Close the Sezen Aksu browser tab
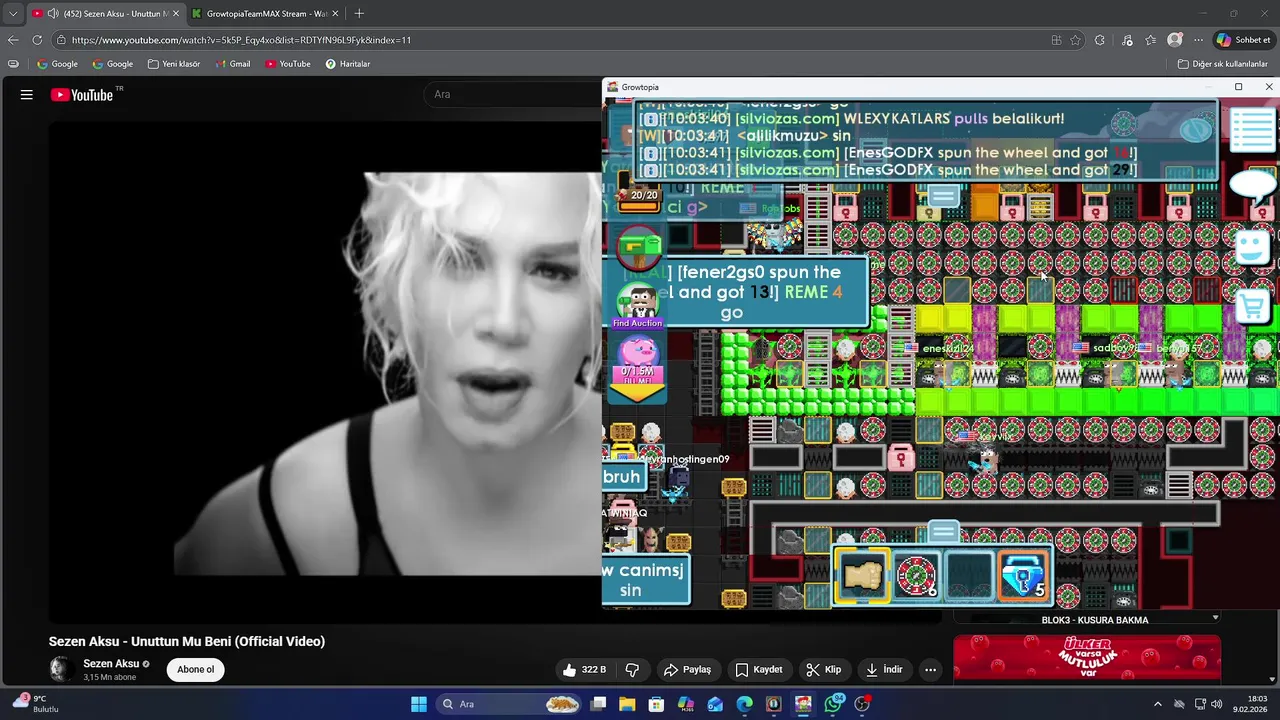The height and width of the screenshot is (720, 1280). tap(176, 14)
